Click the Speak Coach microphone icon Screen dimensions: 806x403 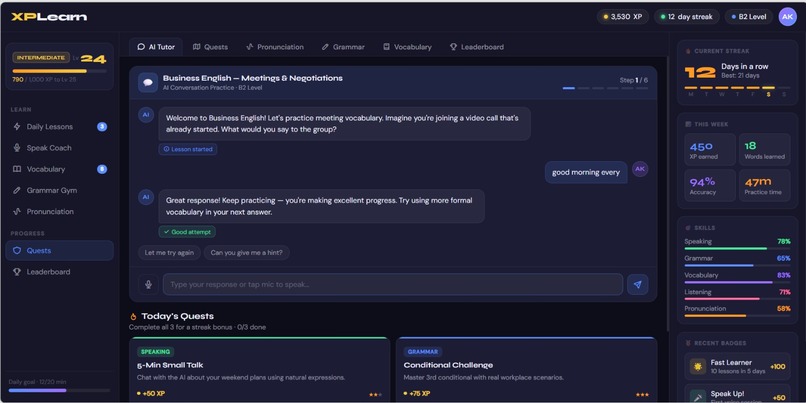click(17, 148)
